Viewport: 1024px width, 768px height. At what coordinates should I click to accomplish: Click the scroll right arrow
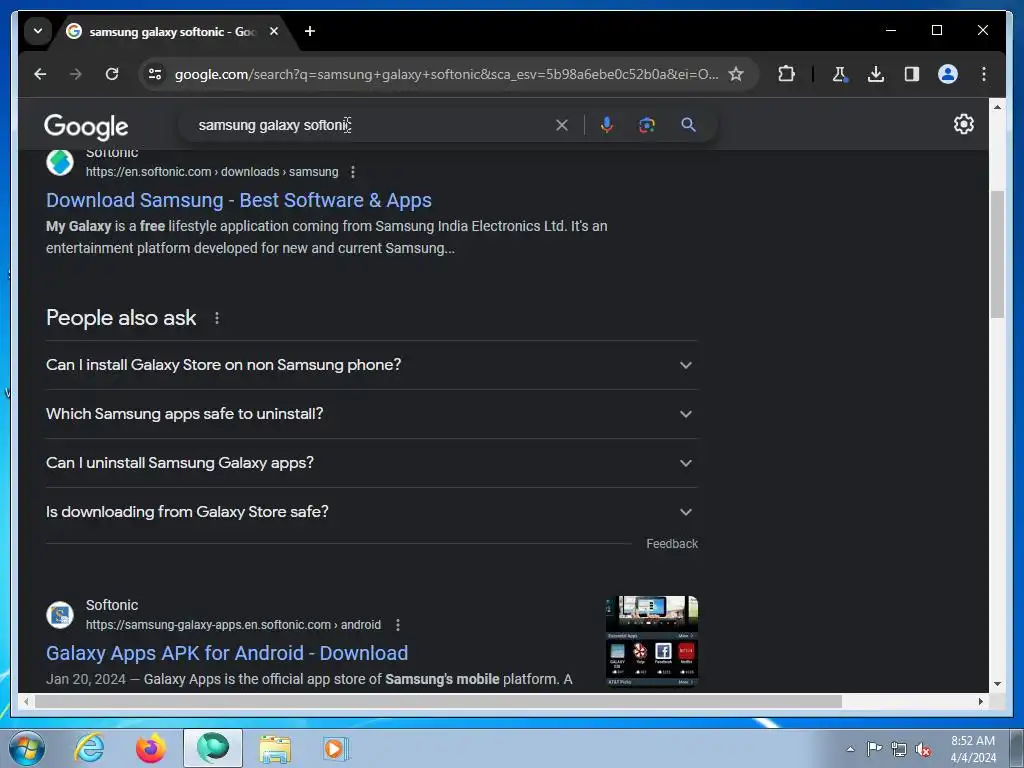980,701
